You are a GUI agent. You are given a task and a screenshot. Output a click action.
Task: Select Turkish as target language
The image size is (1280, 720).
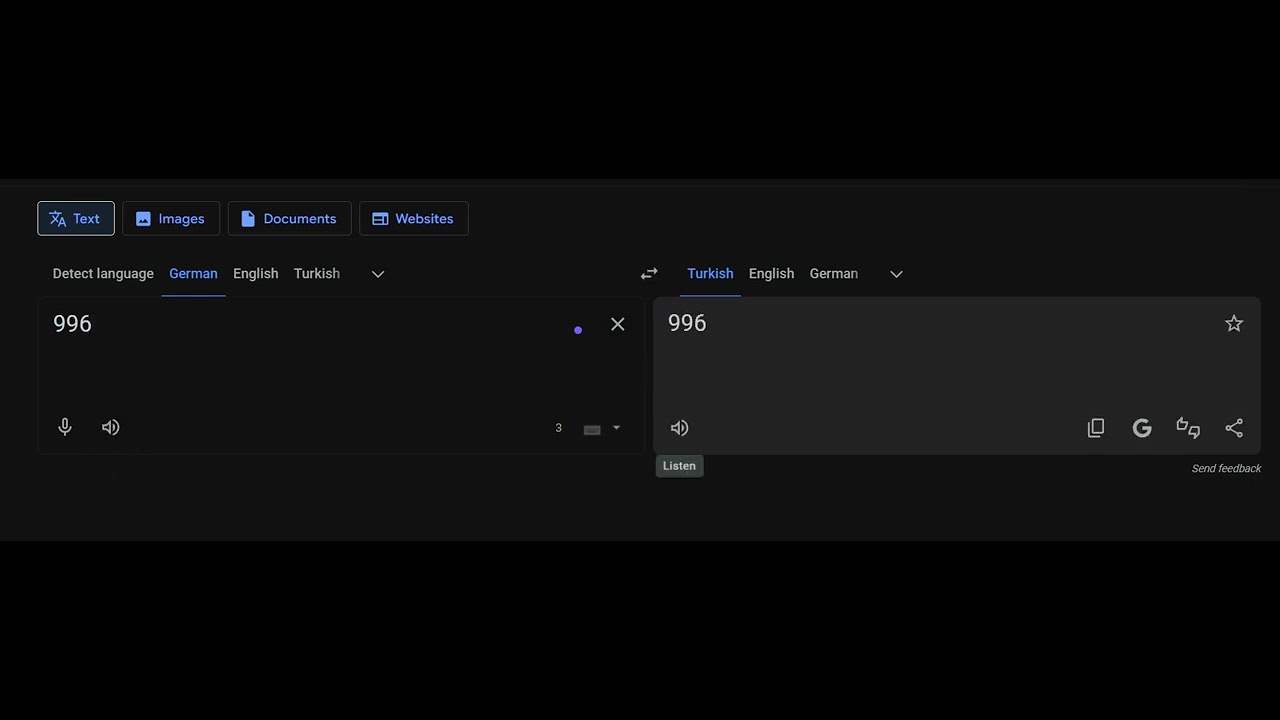710,274
